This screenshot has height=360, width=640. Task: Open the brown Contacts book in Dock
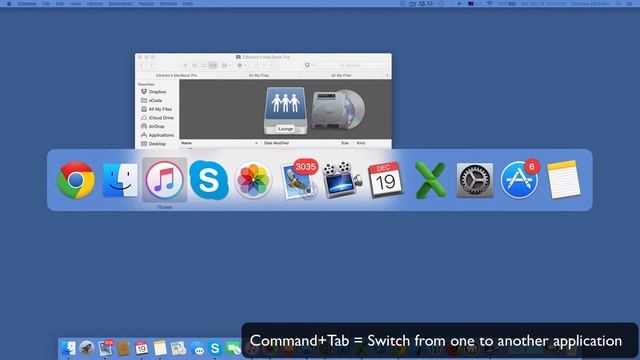pos(123,348)
